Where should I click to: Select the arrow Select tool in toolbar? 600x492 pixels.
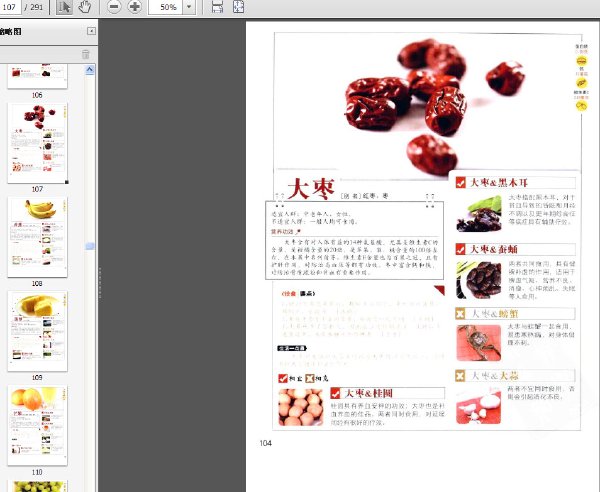click(64, 7)
